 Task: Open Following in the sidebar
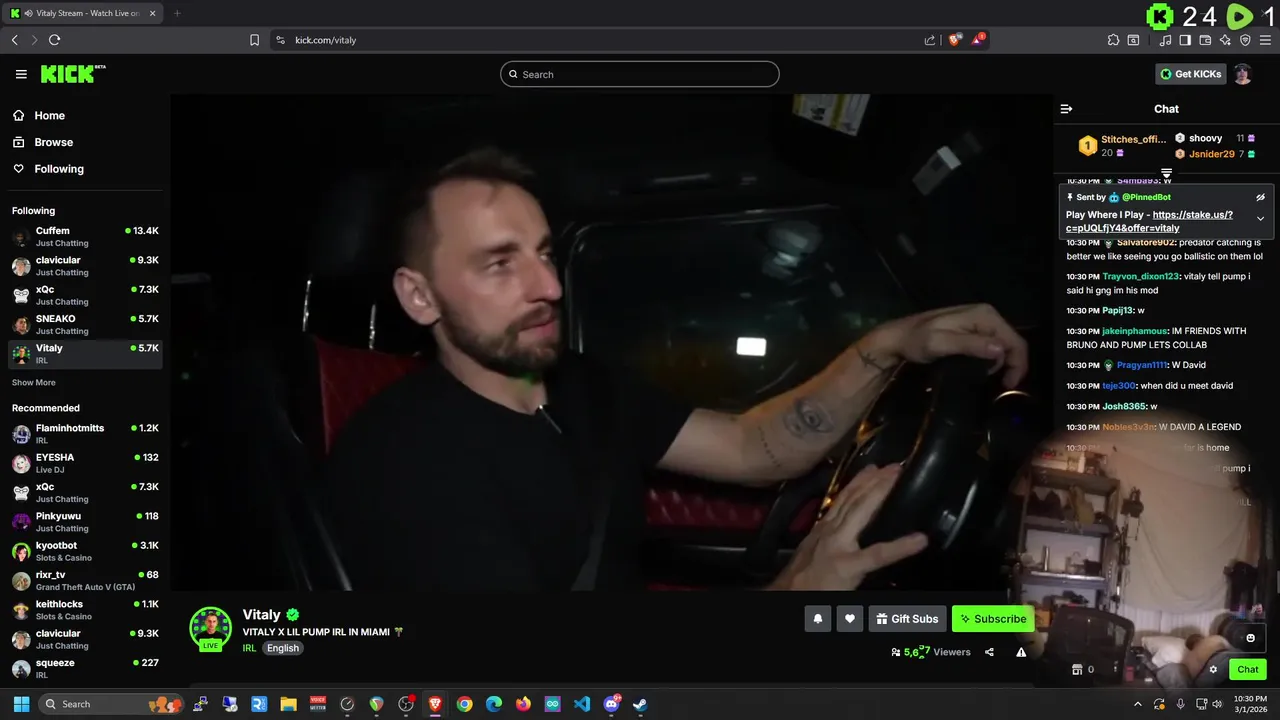(59, 169)
